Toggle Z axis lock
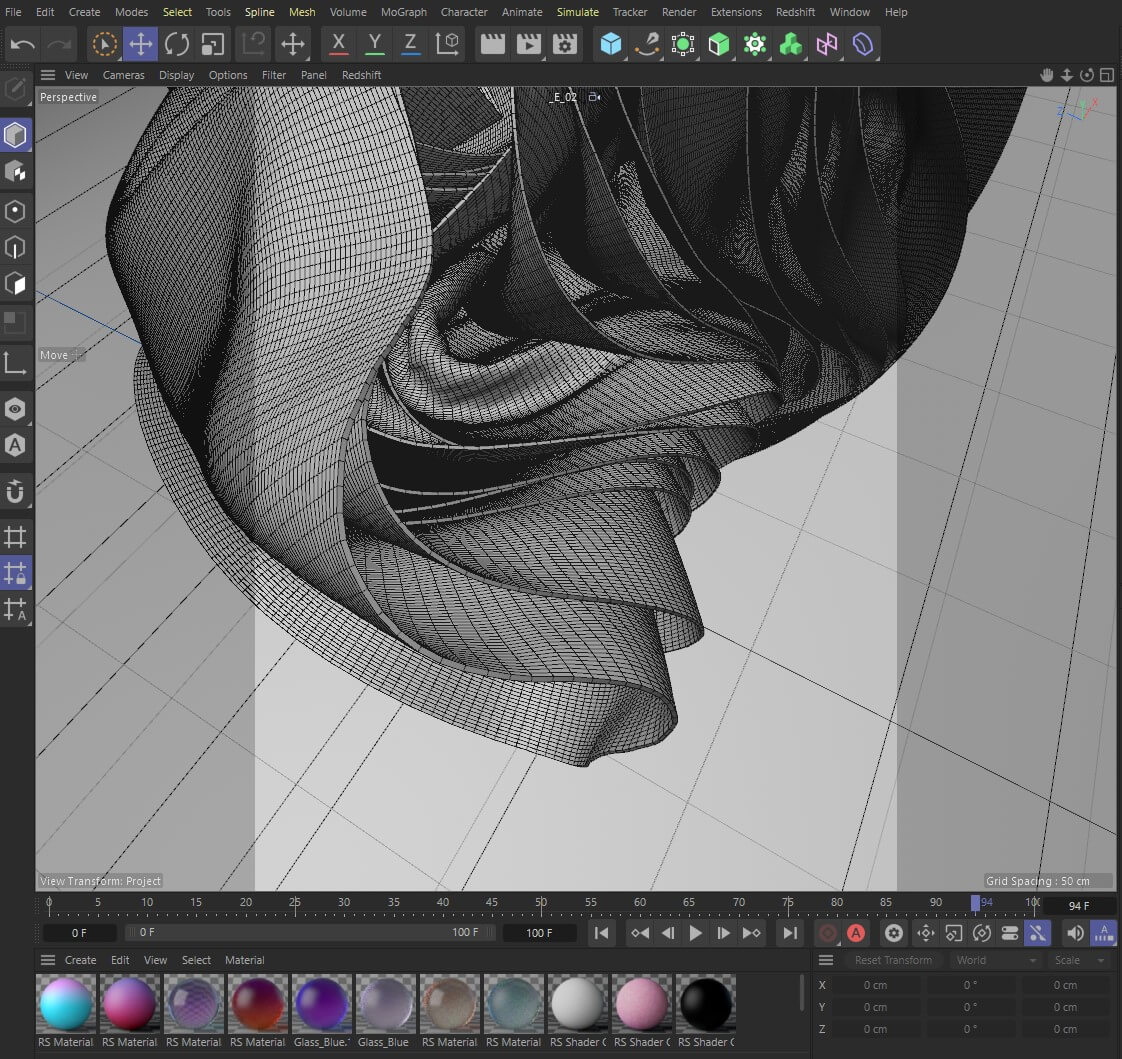Image resolution: width=1122 pixels, height=1059 pixels. (411, 44)
